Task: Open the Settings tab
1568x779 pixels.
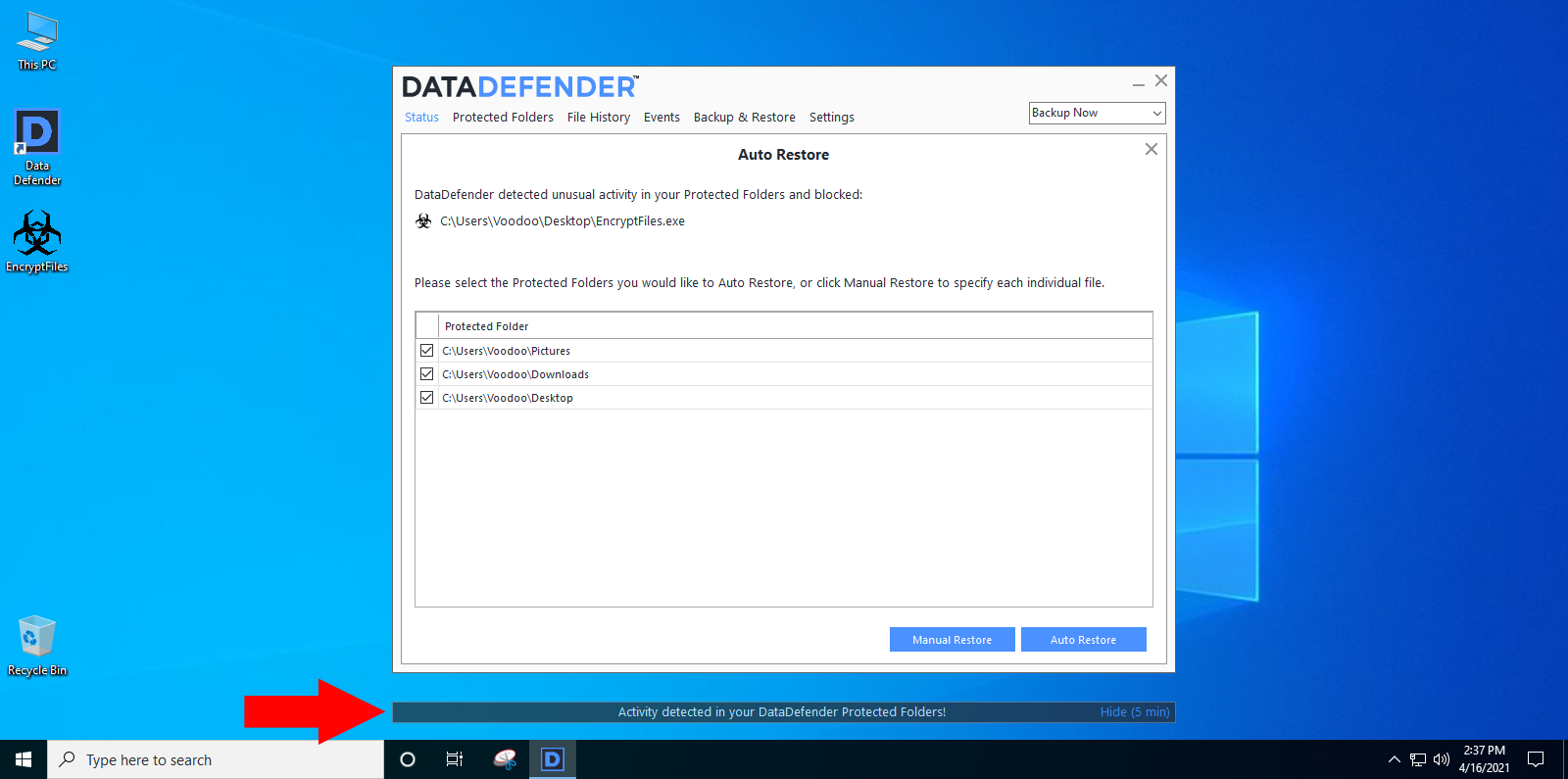Action: 832,117
